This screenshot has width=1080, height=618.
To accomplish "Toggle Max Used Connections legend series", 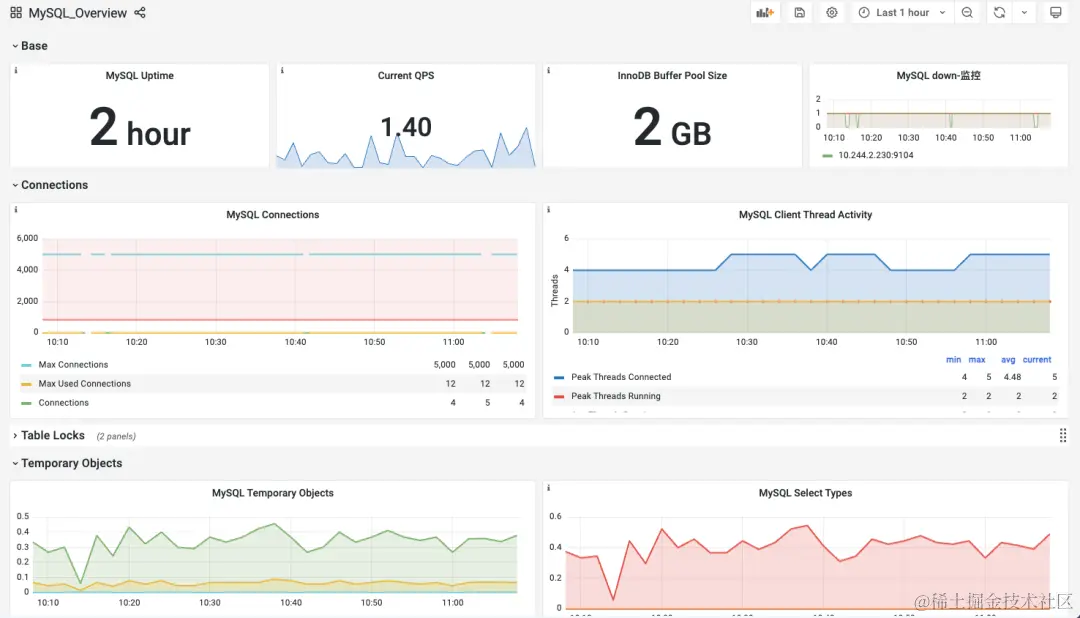I will [84, 384].
